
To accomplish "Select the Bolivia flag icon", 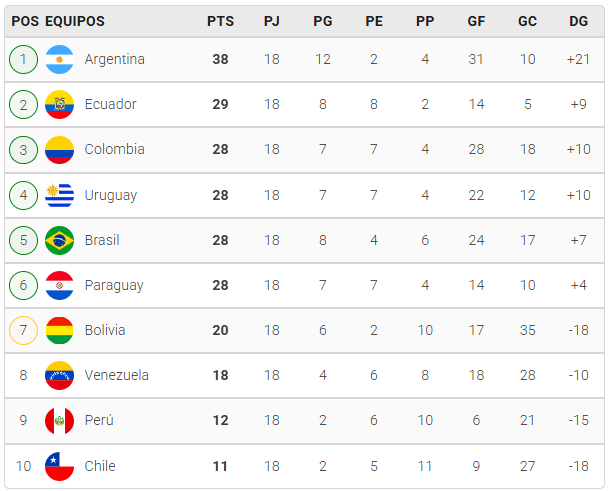I will [59, 330].
